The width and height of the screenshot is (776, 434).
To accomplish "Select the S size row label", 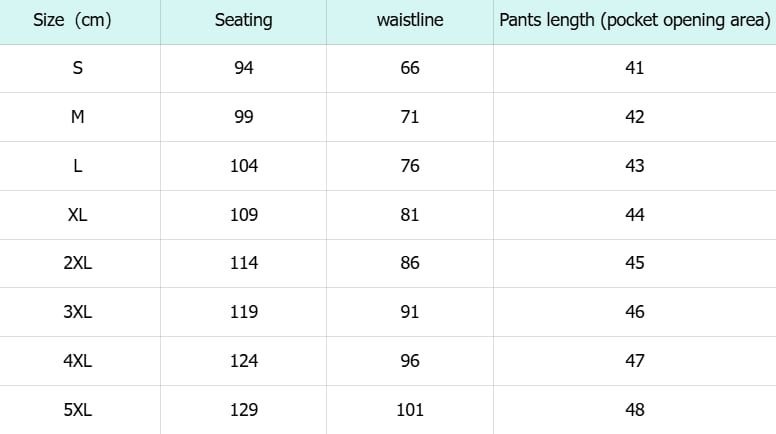I will [77, 68].
